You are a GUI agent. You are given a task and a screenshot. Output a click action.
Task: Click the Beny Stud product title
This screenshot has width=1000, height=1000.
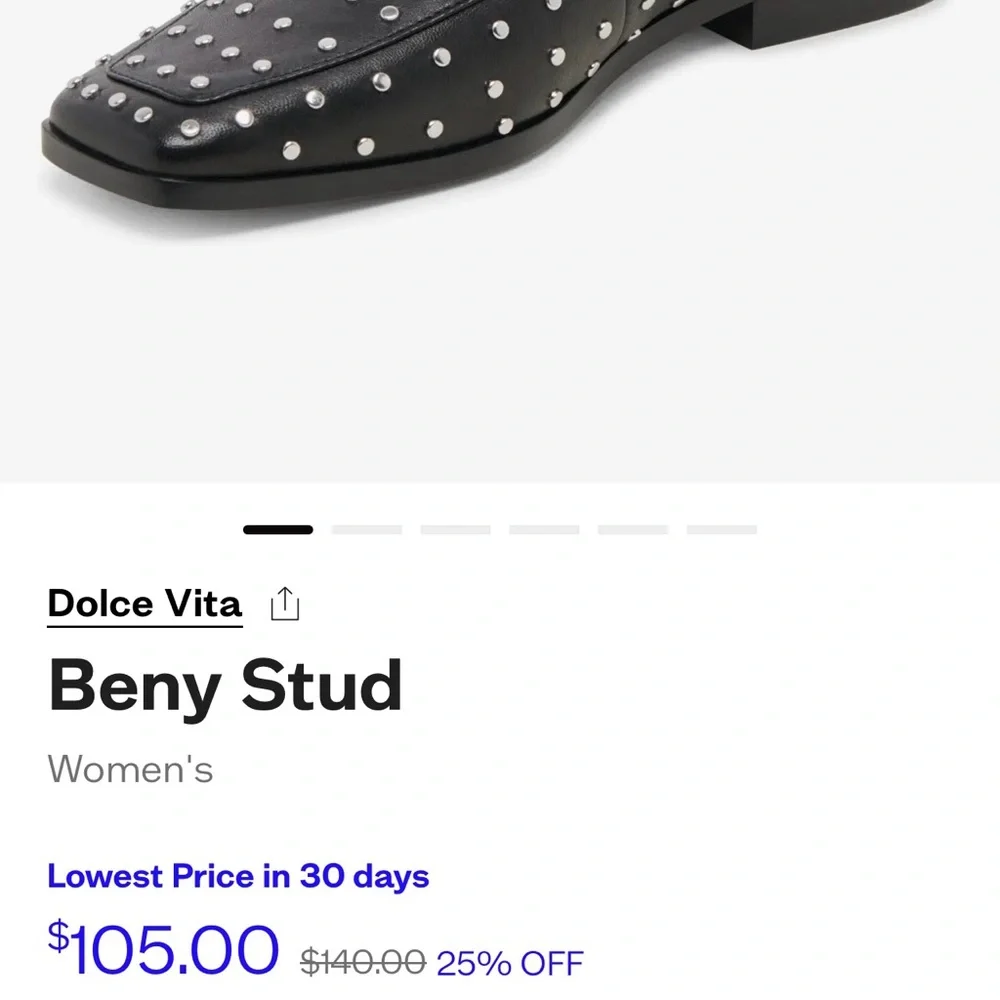[x=225, y=688]
